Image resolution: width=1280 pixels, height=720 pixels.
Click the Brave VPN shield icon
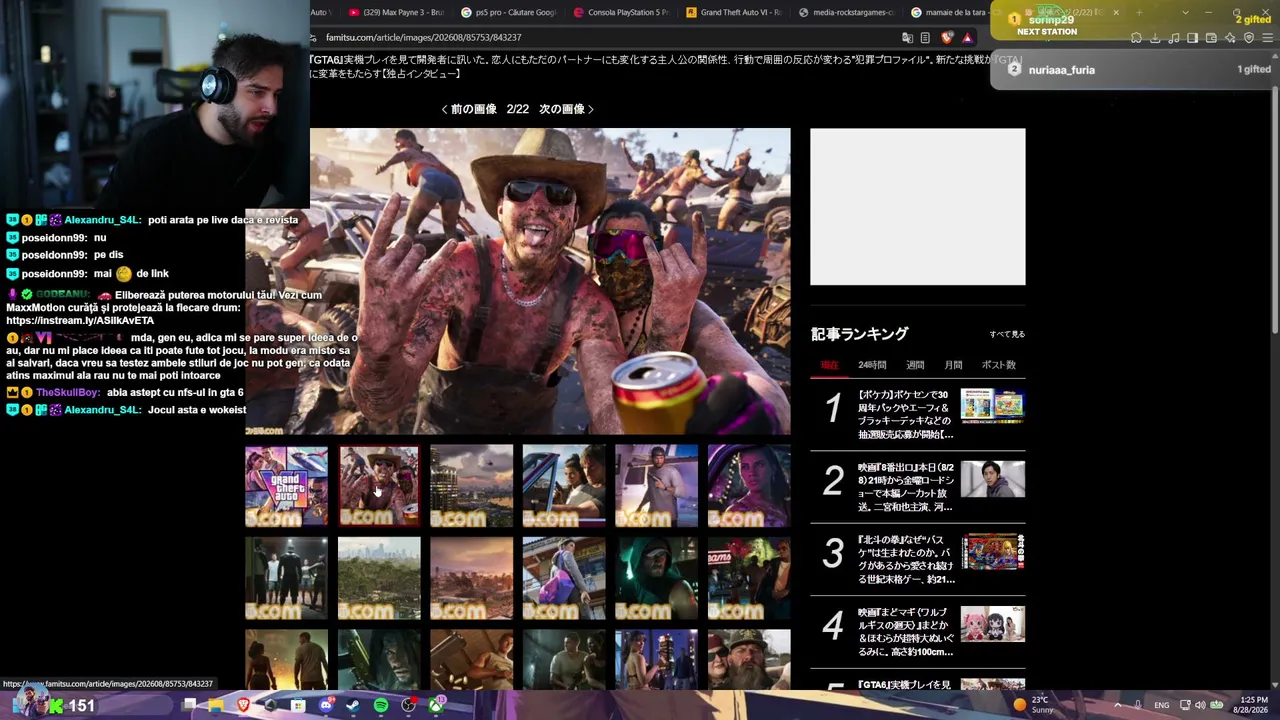click(x=1249, y=38)
